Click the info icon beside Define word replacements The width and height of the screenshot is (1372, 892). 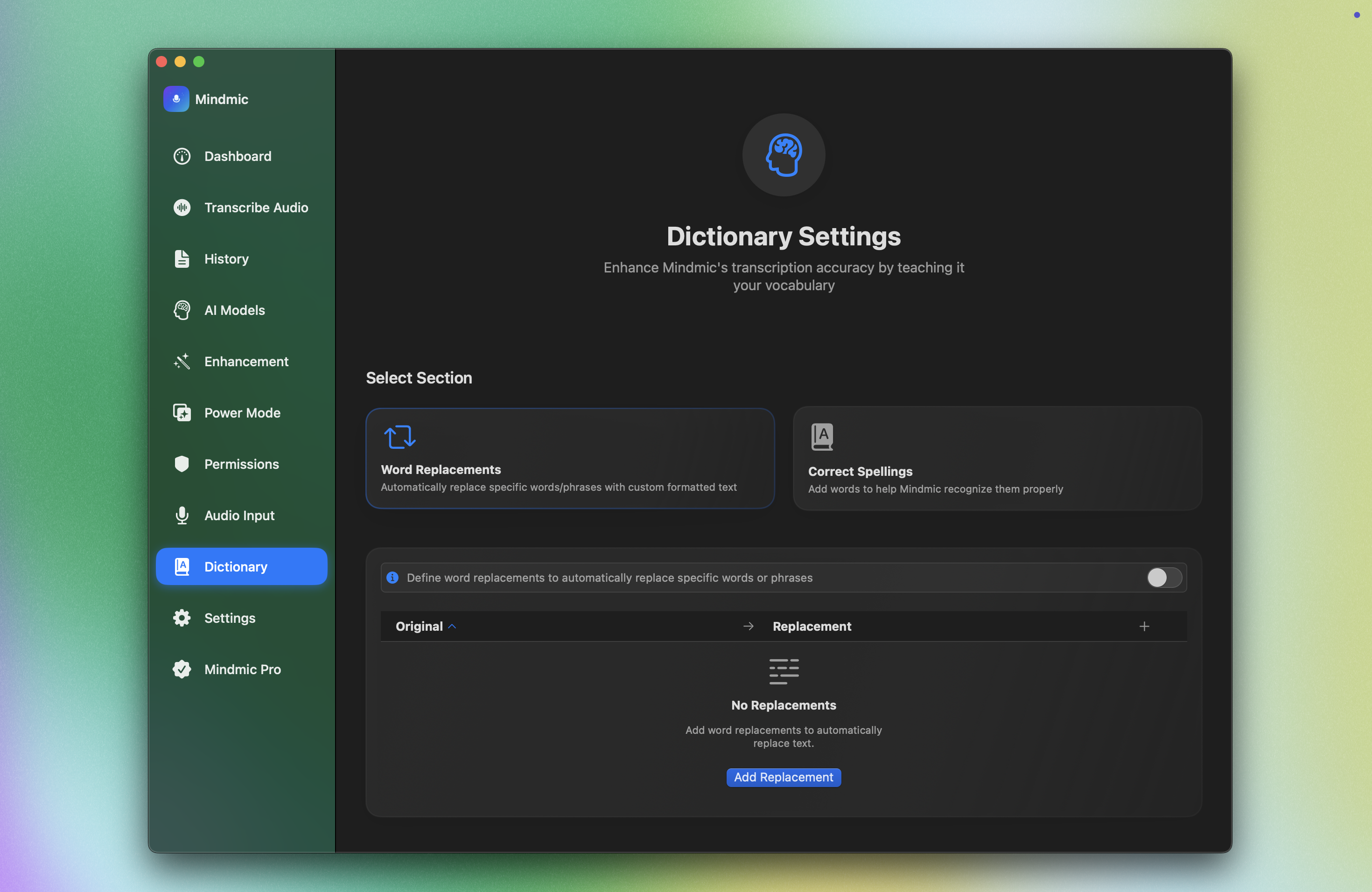pyautogui.click(x=392, y=578)
